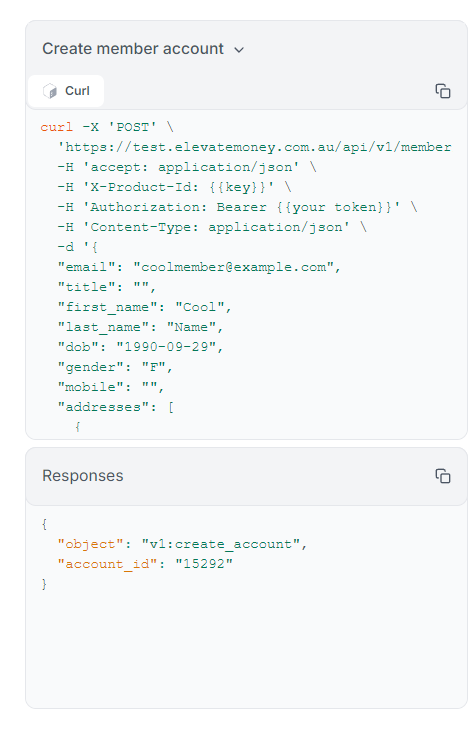Click the account_id value 15292
This screenshot has width=475, height=737.
point(204,564)
